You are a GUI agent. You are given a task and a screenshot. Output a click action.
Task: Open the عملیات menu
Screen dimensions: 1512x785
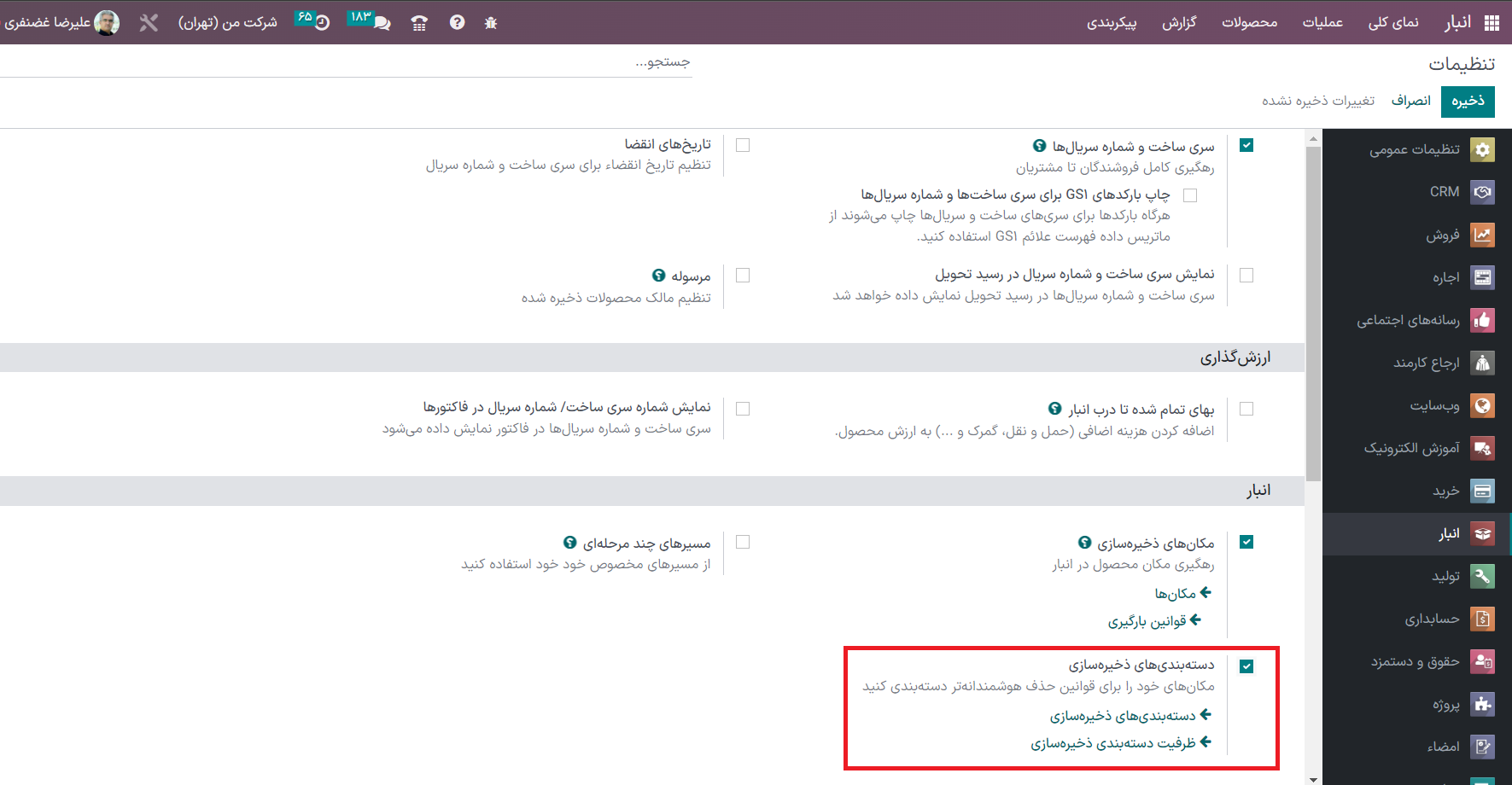point(1322,22)
